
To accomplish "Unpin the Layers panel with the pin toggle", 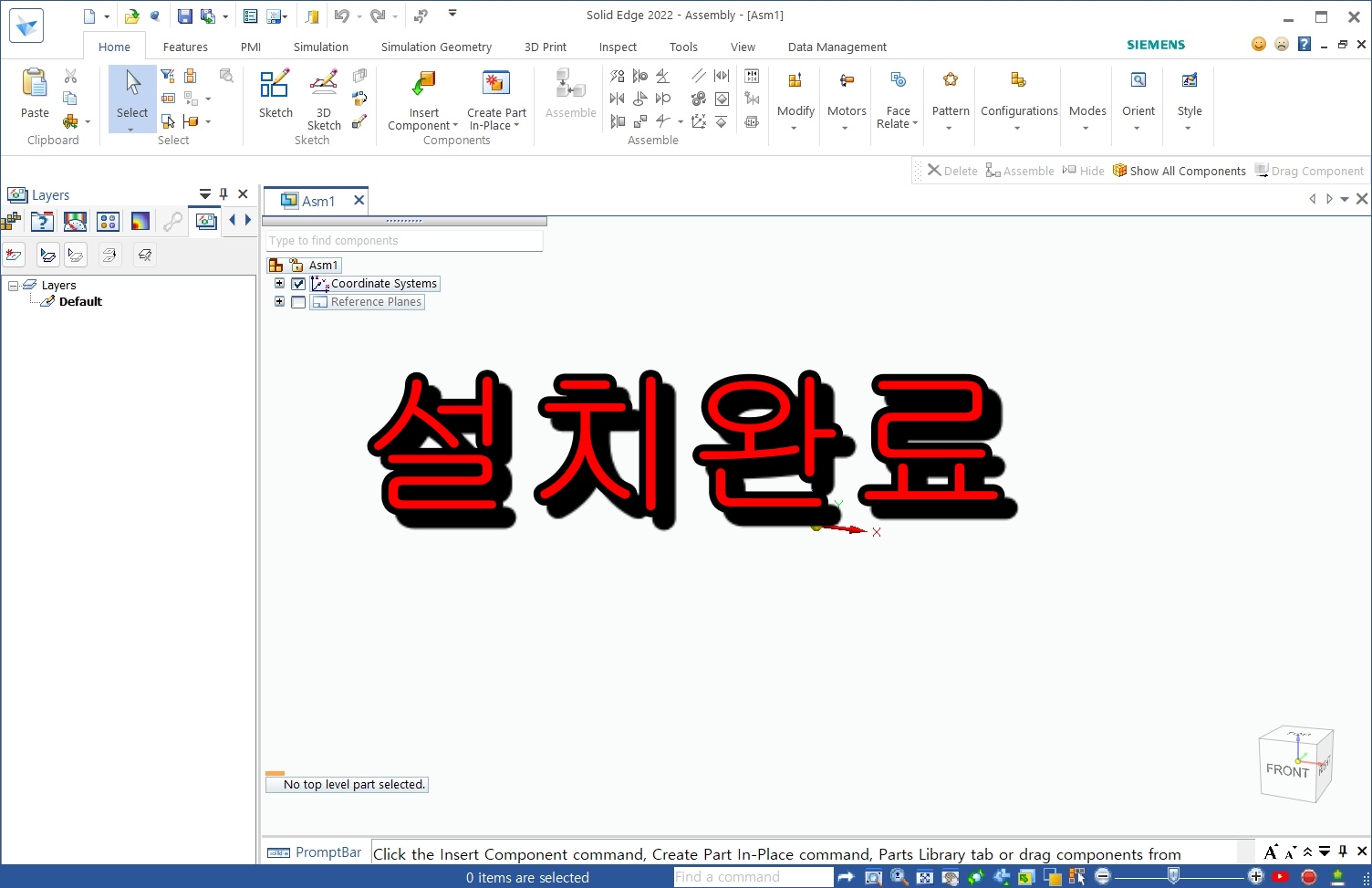I will point(223,193).
